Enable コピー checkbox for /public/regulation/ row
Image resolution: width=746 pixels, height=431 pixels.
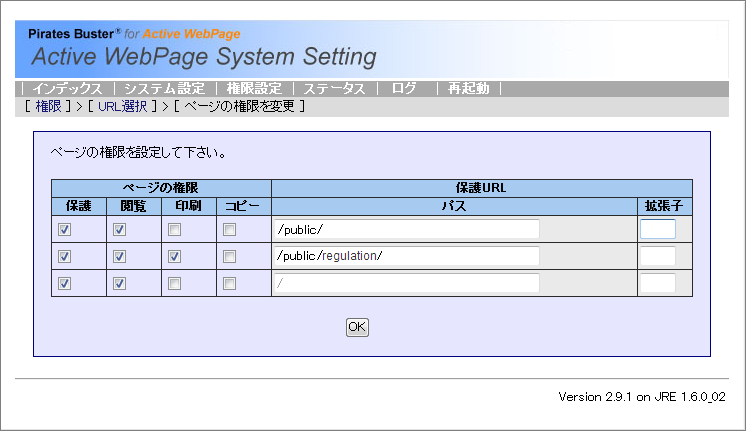(x=230, y=256)
